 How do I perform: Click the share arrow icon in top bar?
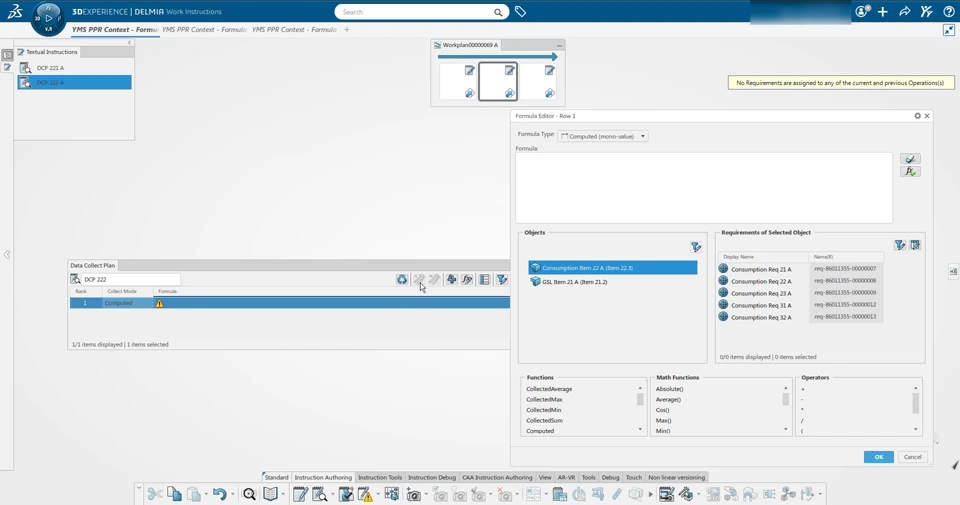904,12
